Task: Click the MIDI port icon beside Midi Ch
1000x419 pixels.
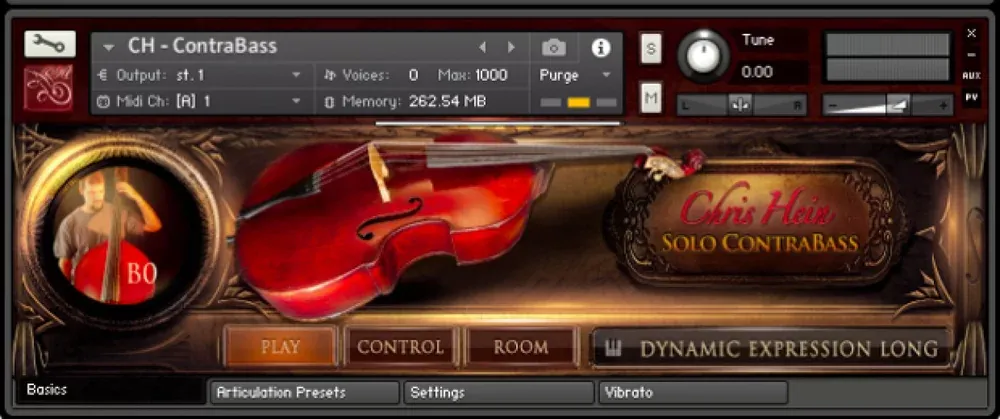Action: (x=103, y=101)
